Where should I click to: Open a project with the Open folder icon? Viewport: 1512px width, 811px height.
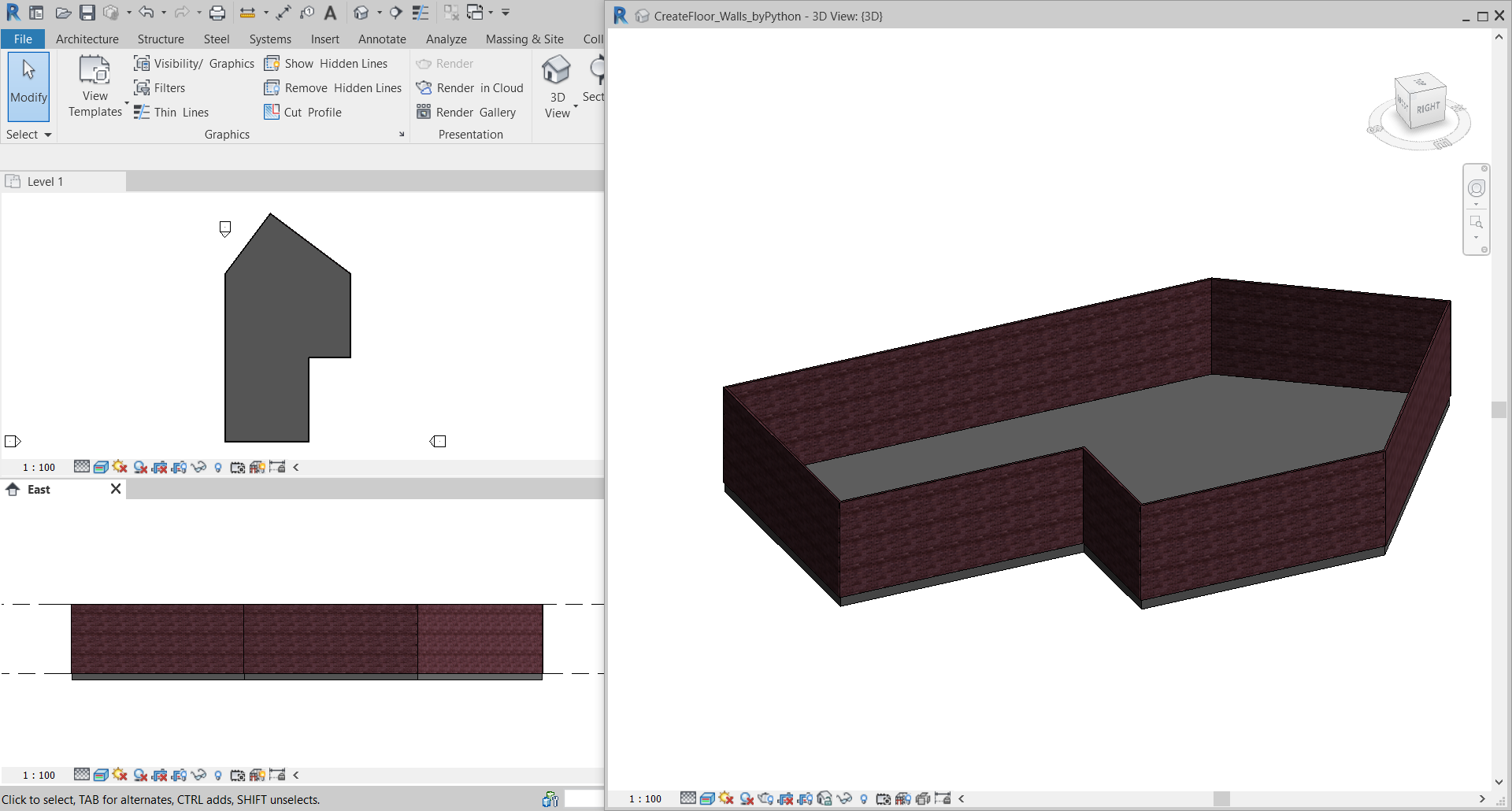coord(63,13)
